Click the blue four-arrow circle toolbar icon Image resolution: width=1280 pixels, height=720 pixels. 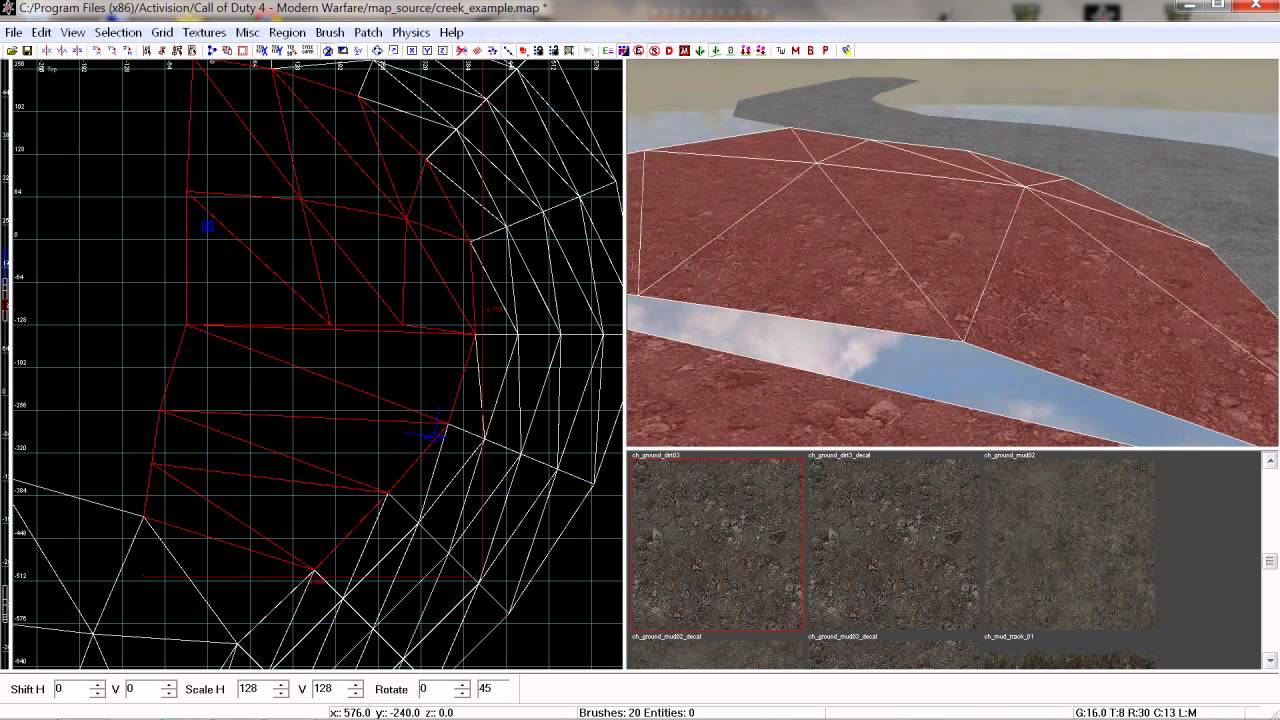coord(377,50)
